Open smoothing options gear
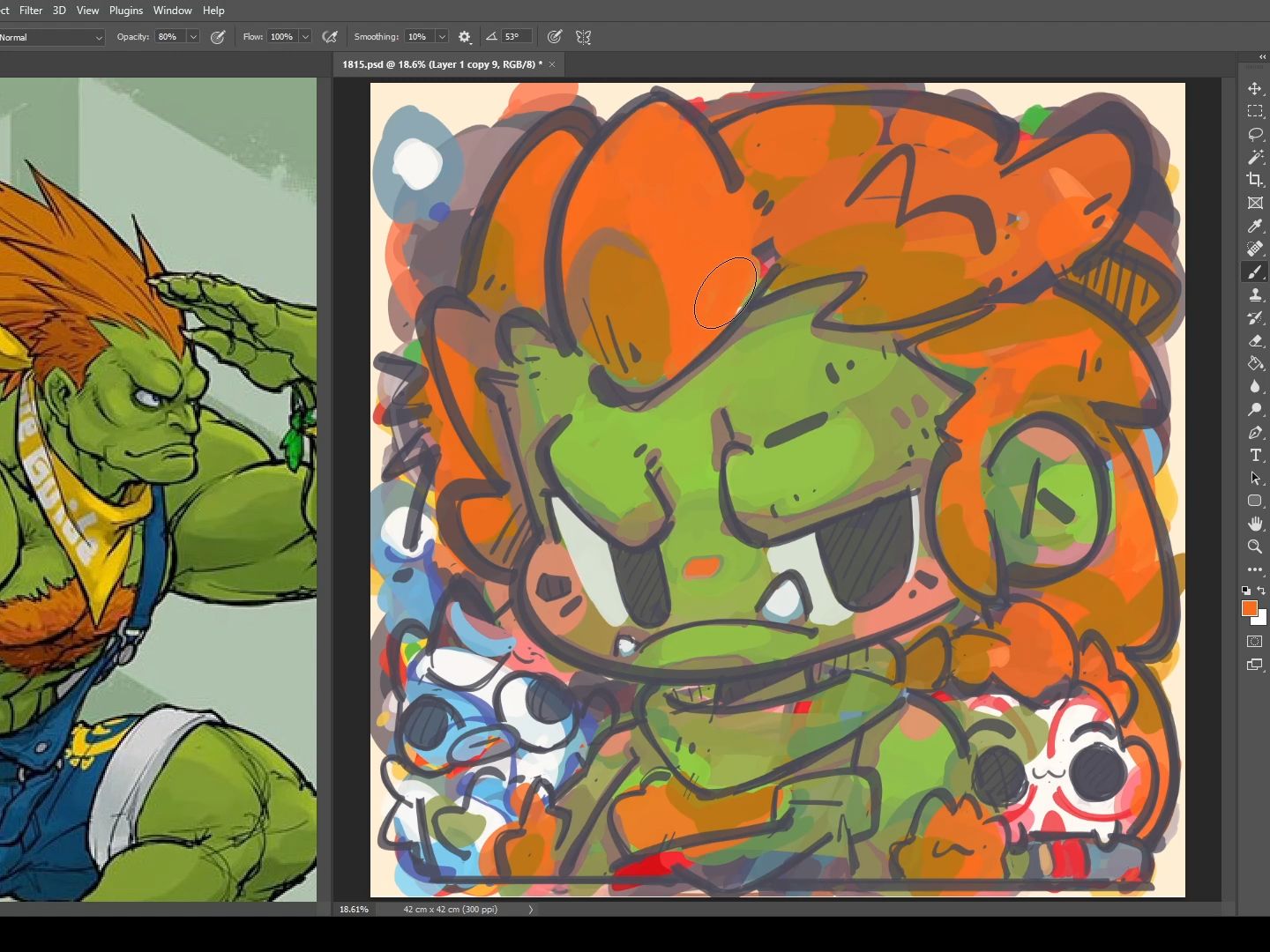The width and height of the screenshot is (1270, 952). coord(465,37)
